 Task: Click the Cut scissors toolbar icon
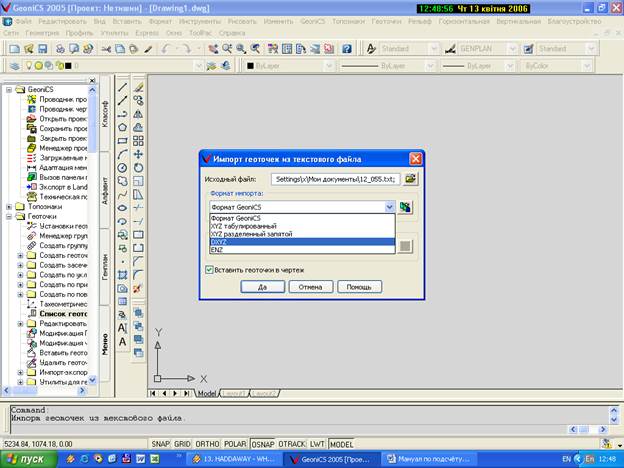pyautogui.click(x=106, y=49)
